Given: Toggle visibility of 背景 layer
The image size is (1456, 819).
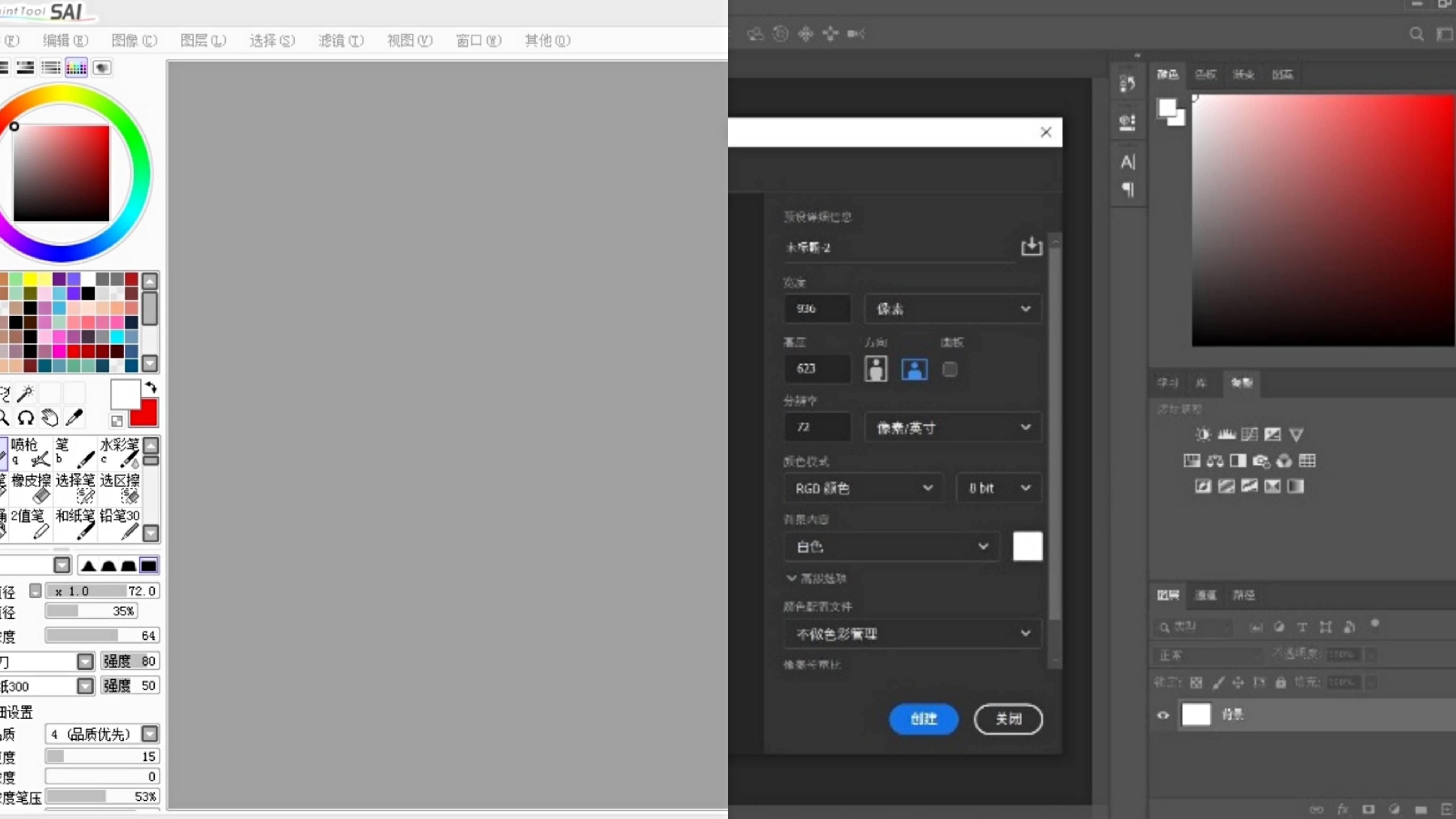Looking at the screenshot, I should (1163, 714).
